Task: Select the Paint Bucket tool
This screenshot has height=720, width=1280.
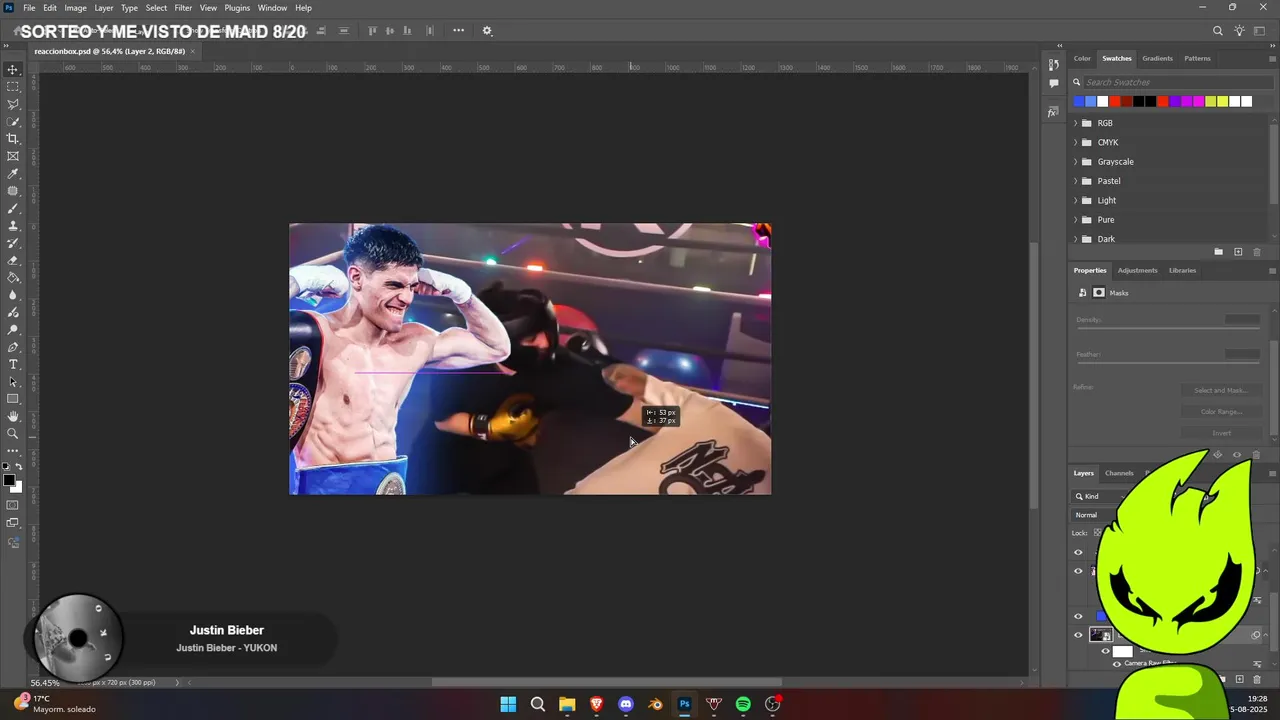Action: click(x=13, y=278)
